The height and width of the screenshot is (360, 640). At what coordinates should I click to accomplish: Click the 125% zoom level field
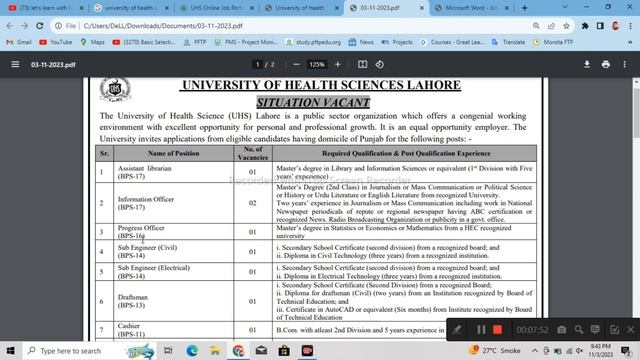[x=317, y=64]
